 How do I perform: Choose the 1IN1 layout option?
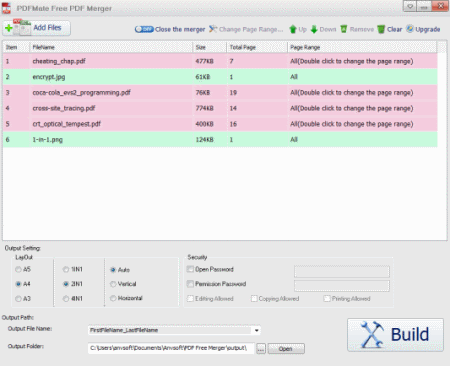pos(66,269)
